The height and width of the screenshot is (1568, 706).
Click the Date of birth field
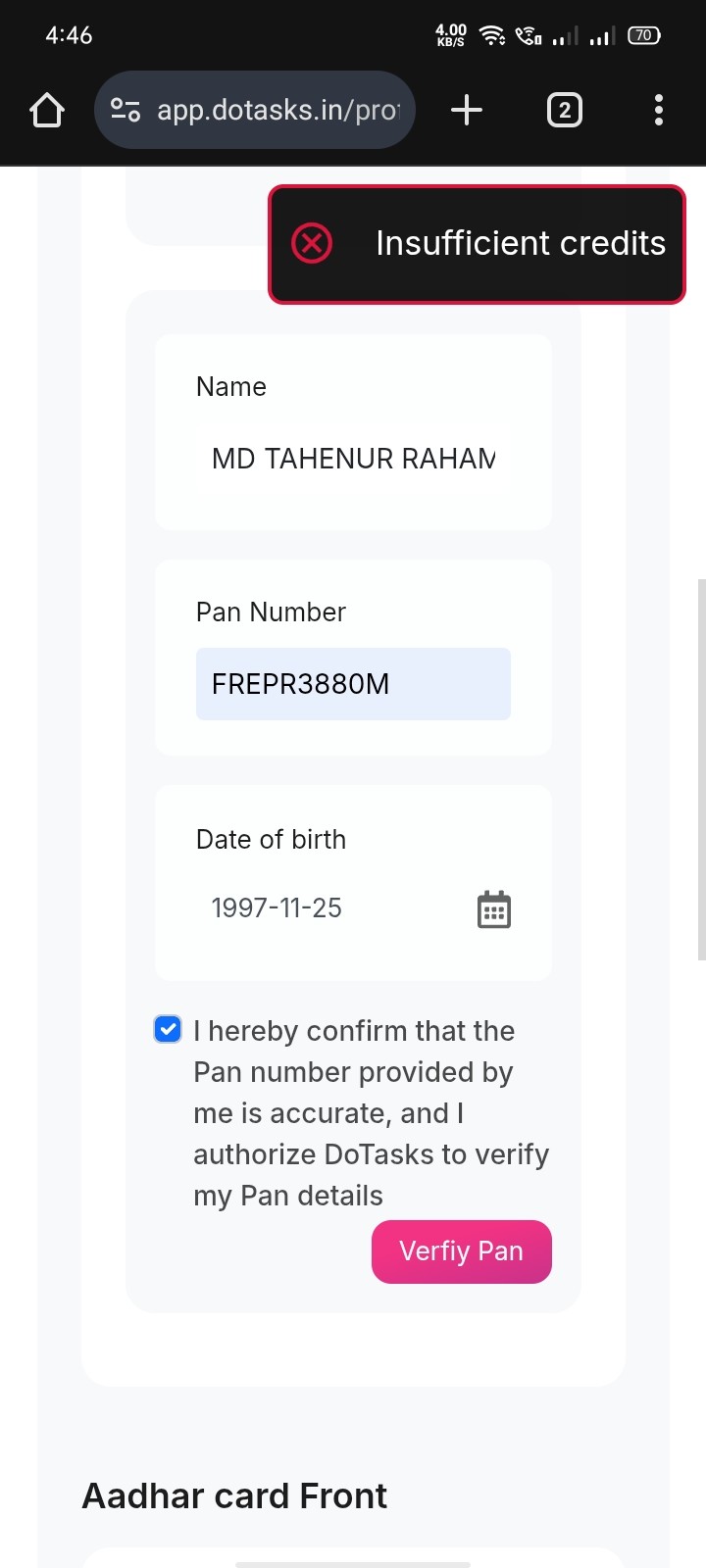point(333,908)
